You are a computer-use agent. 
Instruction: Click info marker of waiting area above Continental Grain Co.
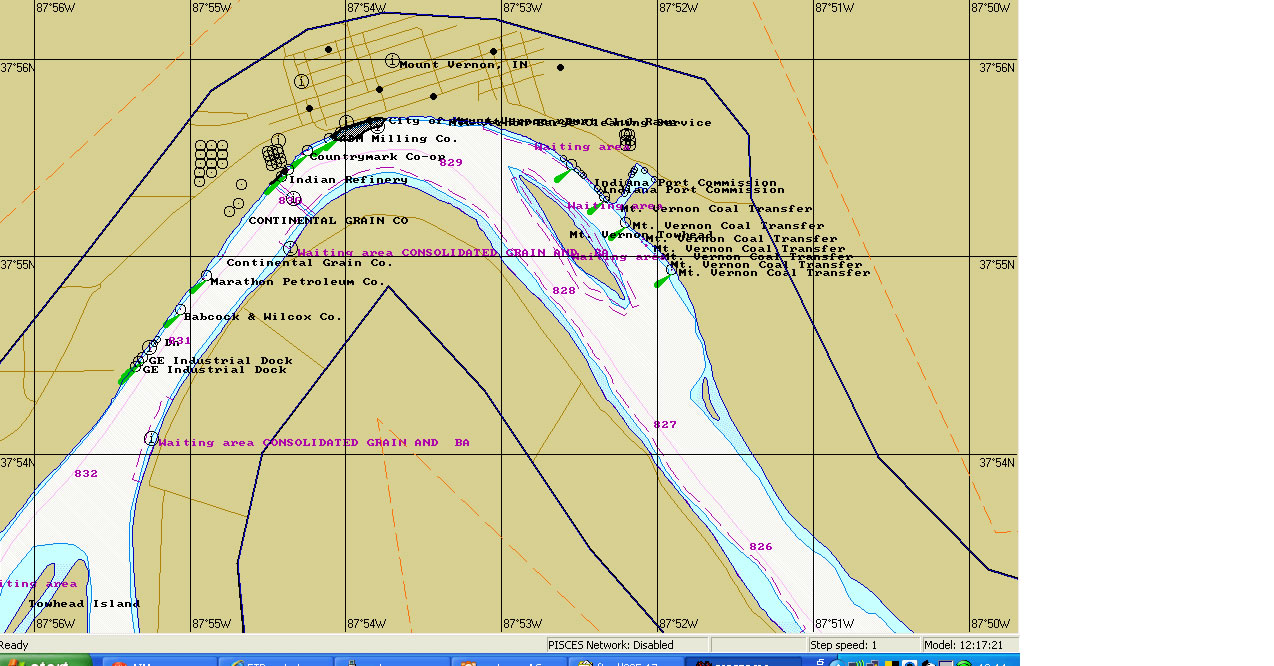[x=290, y=248]
